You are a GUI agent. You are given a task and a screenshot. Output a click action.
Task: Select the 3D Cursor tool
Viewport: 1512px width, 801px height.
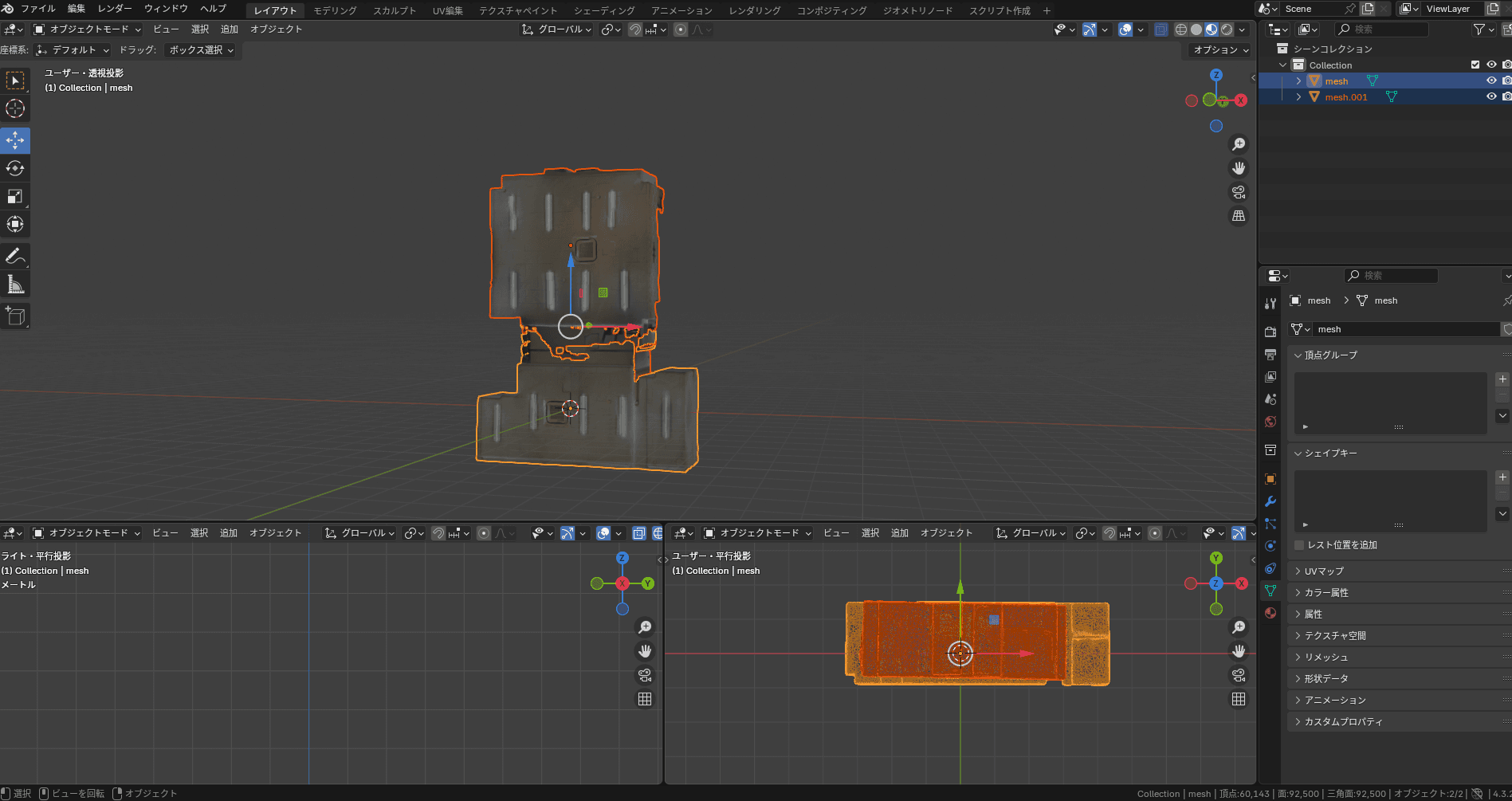pos(15,108)
